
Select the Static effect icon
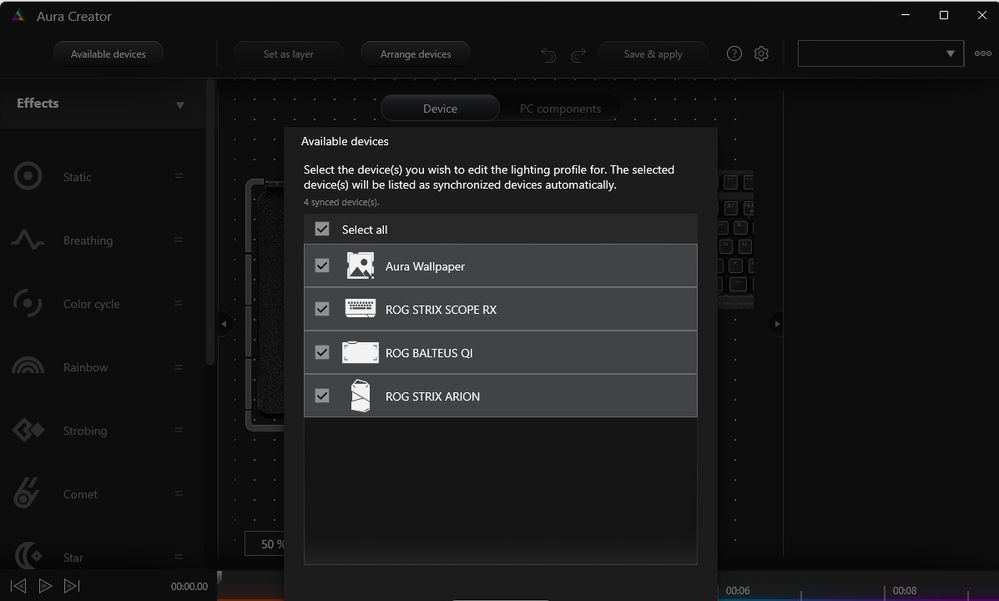click(x=28, y=177)
